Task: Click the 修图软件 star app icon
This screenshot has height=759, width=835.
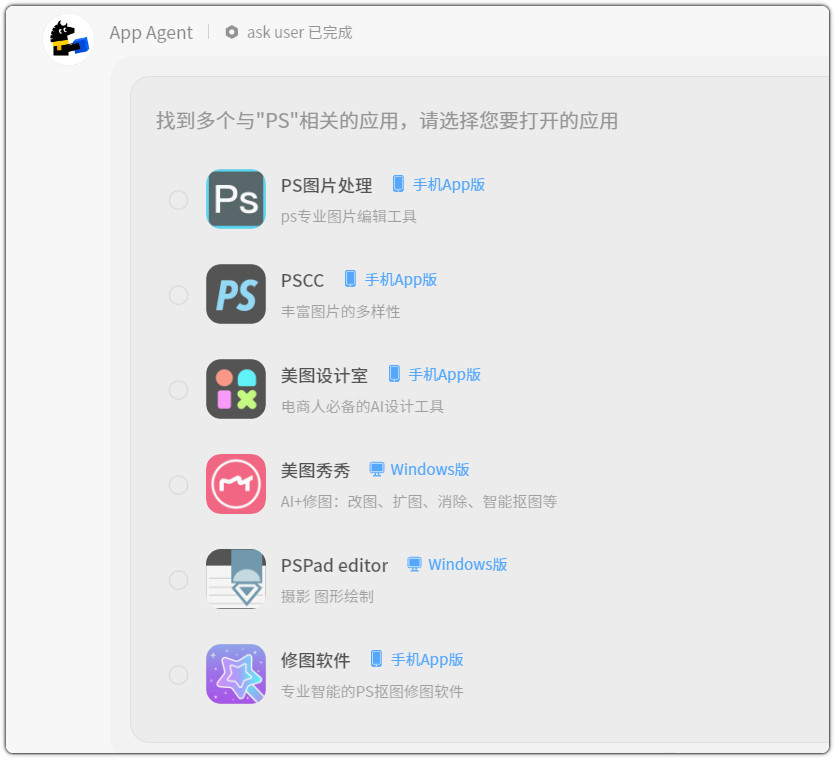Action: pyautogui.click(x=236, y=674)
